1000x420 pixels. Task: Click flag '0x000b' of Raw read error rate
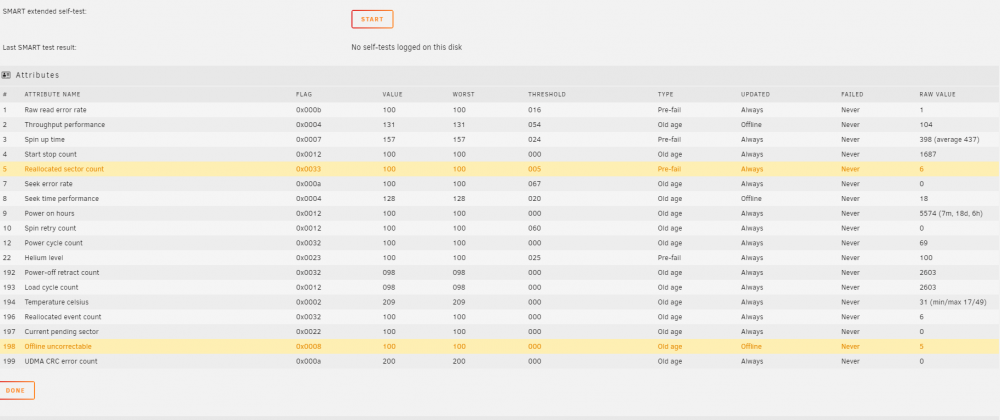click(x=308, y=110)
